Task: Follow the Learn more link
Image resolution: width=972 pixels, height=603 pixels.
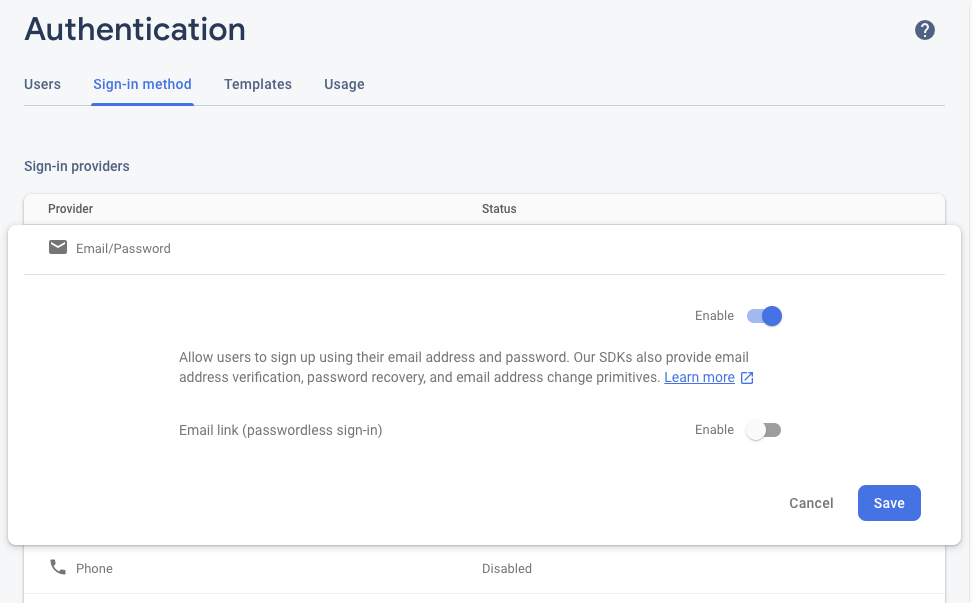Action: coord(699,377)
